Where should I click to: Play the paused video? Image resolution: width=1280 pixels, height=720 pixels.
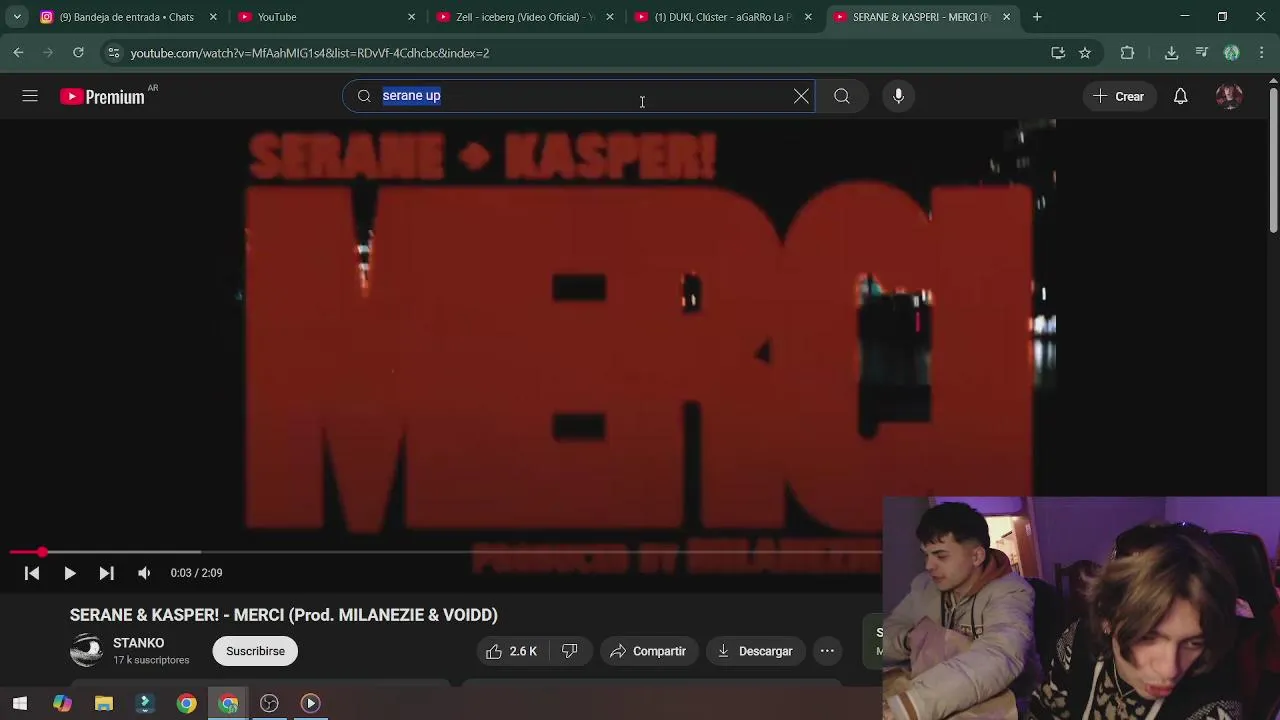69,573
